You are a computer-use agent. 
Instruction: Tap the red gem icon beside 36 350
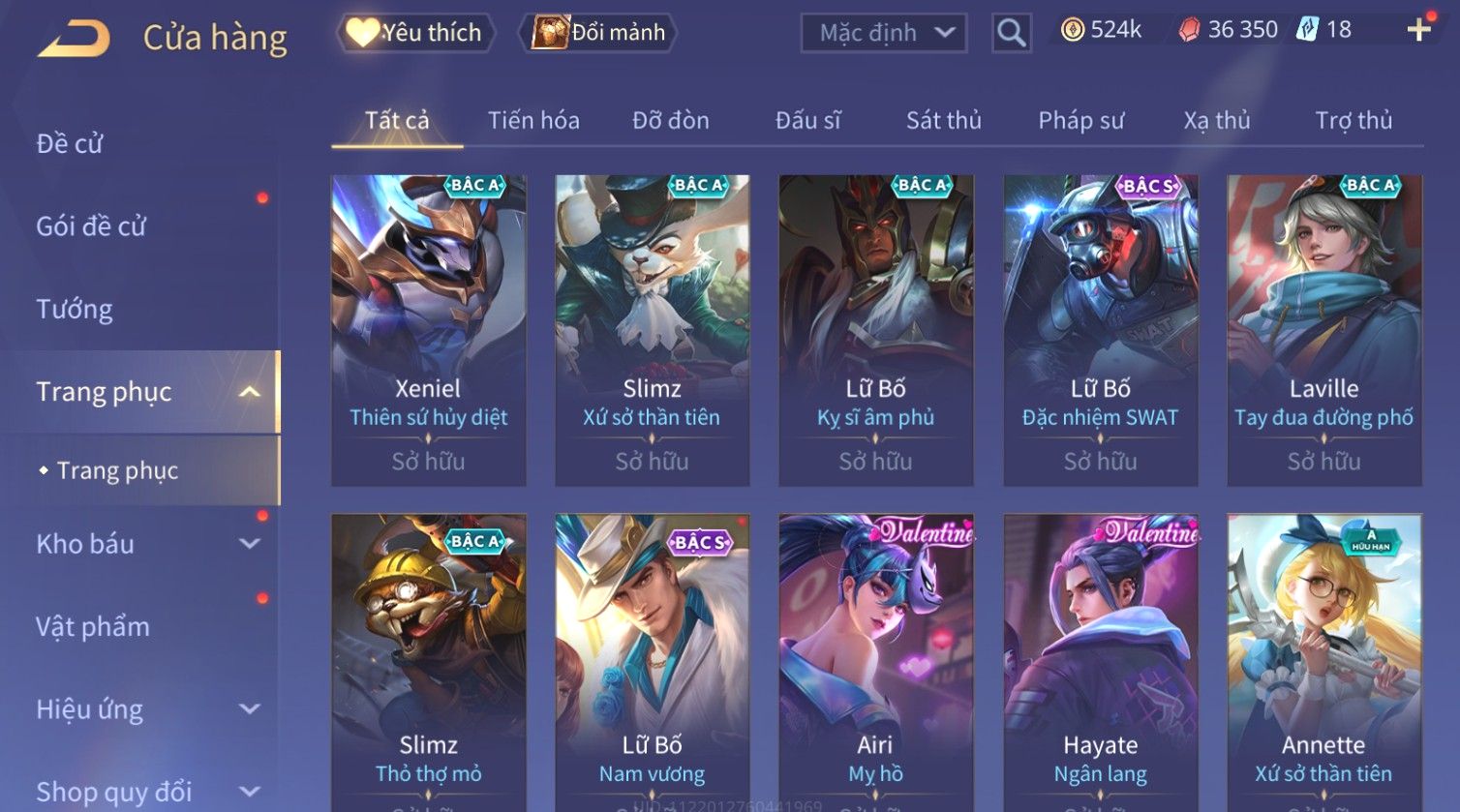coord(1189,30)
